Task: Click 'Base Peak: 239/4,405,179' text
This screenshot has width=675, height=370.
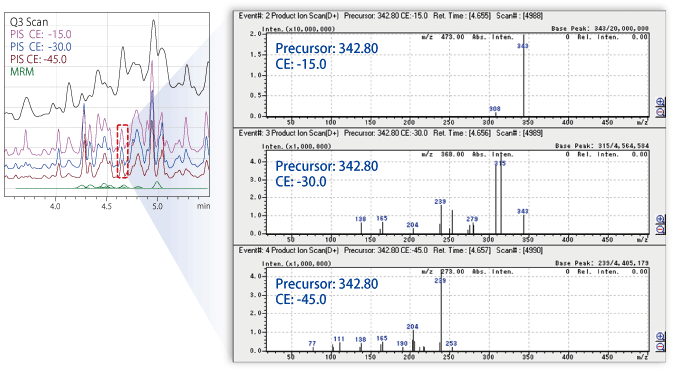Action: tap(601, 263)
